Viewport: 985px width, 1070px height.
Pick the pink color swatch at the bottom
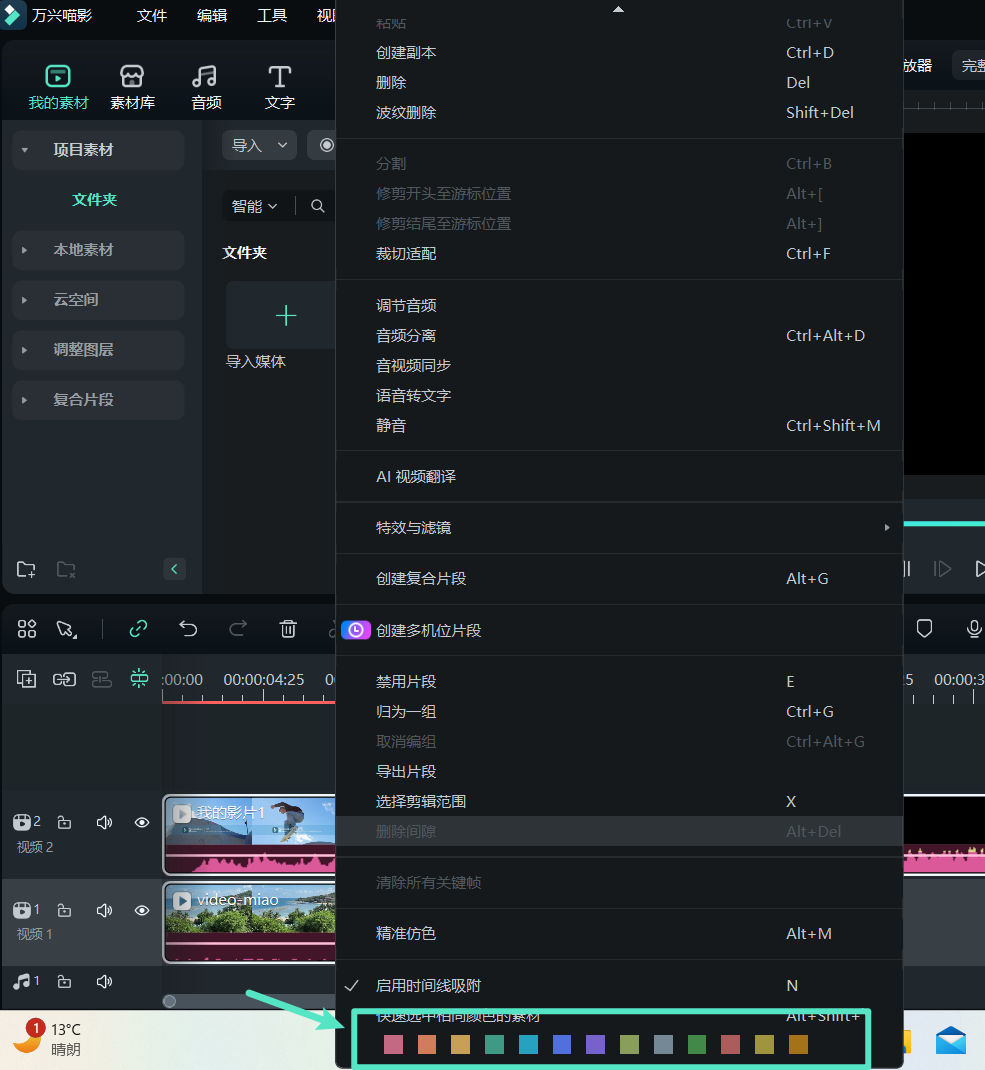pyautogui.click(x=393, y=1043)
